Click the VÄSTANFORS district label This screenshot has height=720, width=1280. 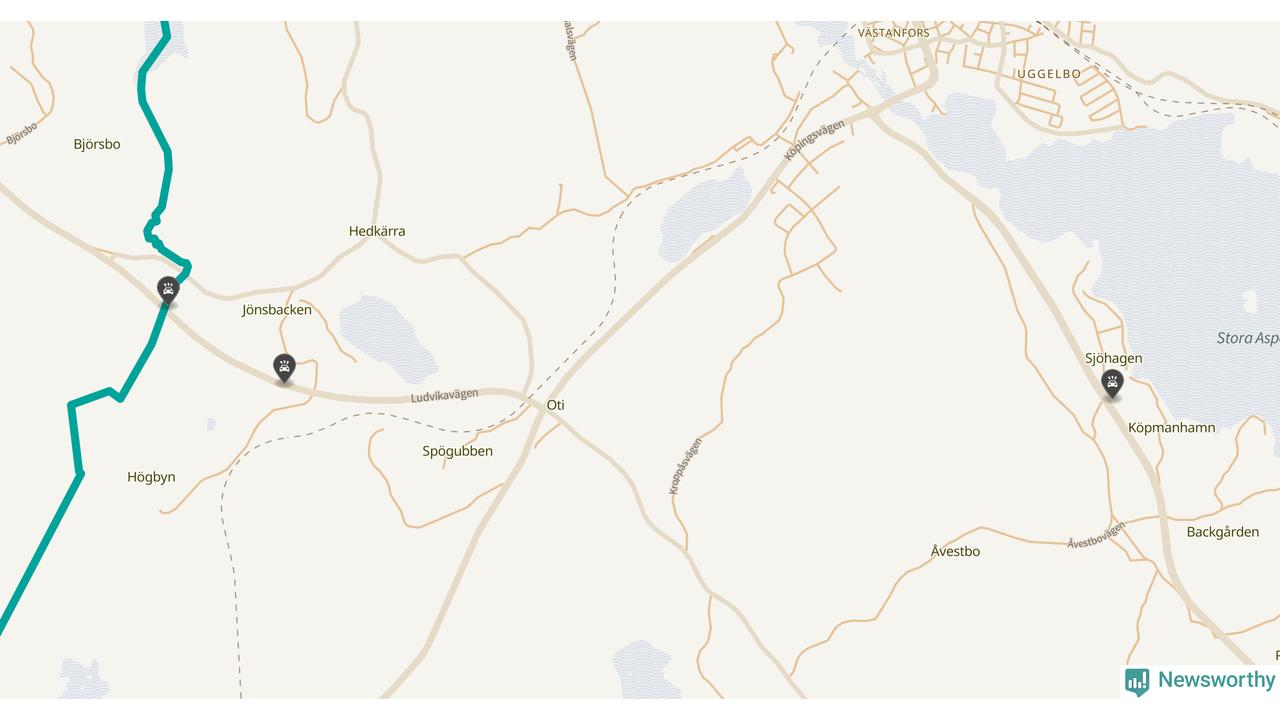click(894, 33)
